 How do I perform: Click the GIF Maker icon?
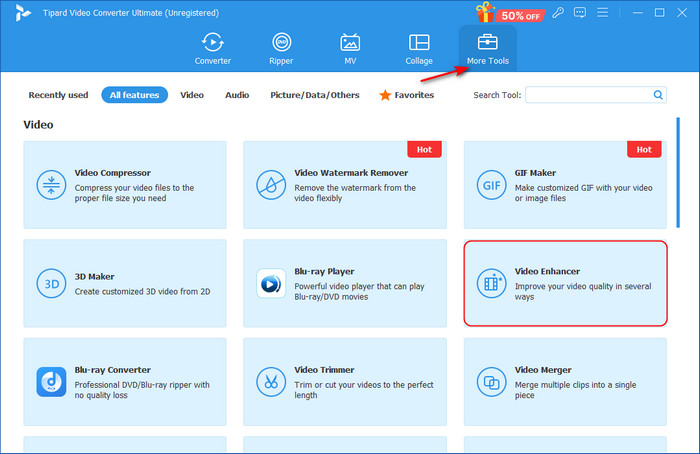tap(492, 185)
